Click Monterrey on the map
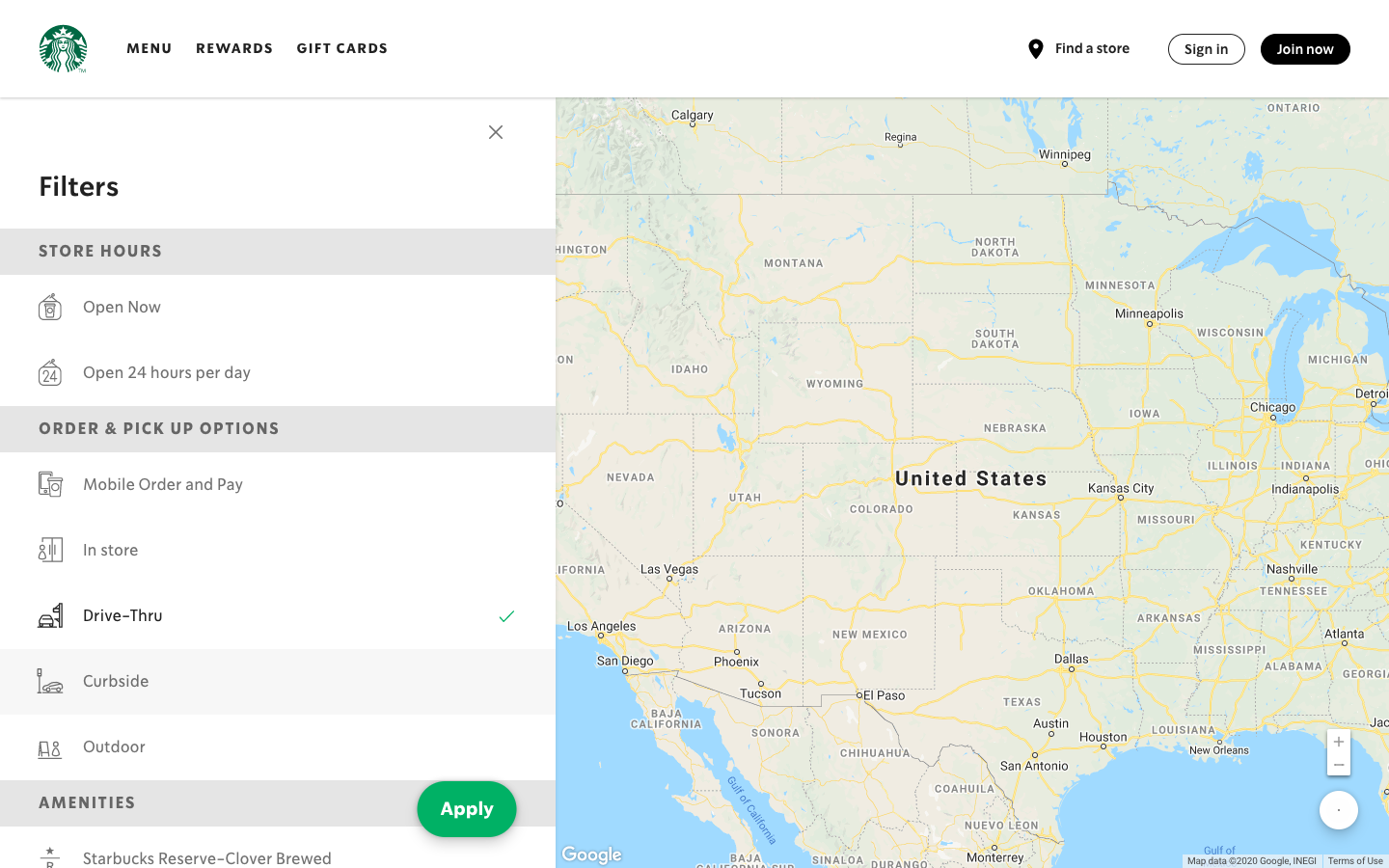 (995, 857)
